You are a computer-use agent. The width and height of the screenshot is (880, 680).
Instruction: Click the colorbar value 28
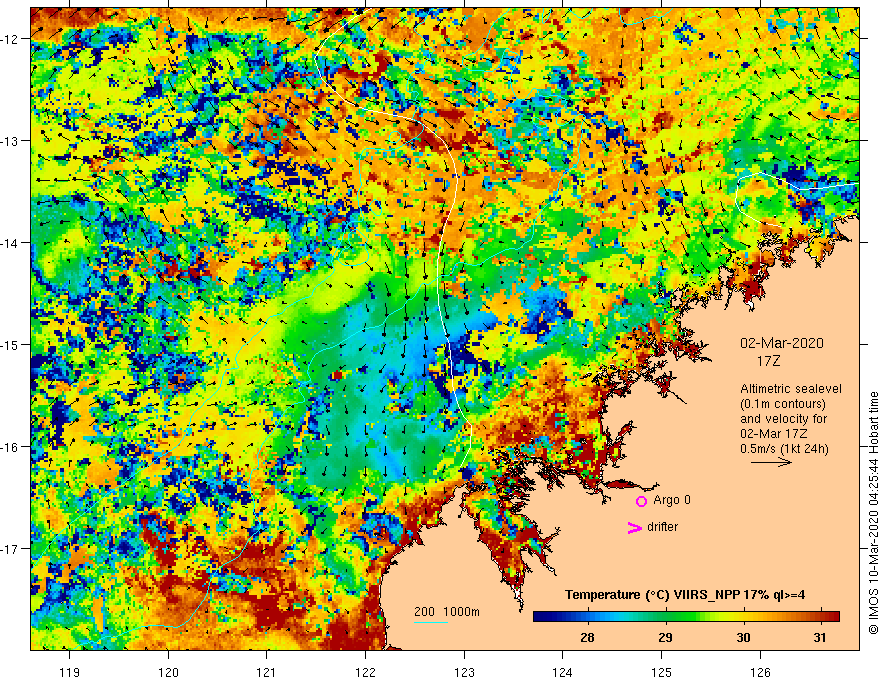tap(587, 637)
